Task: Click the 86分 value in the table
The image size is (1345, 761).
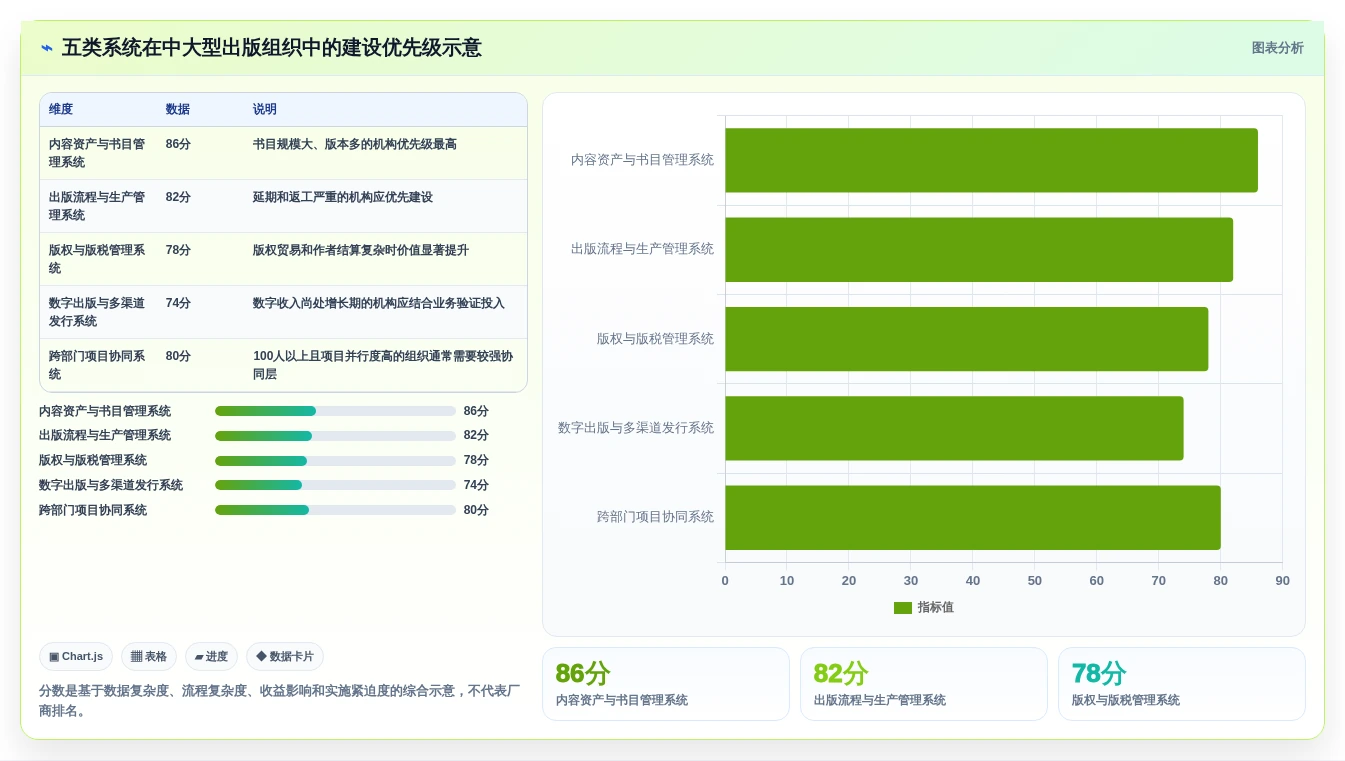Action: pos(178,144)
